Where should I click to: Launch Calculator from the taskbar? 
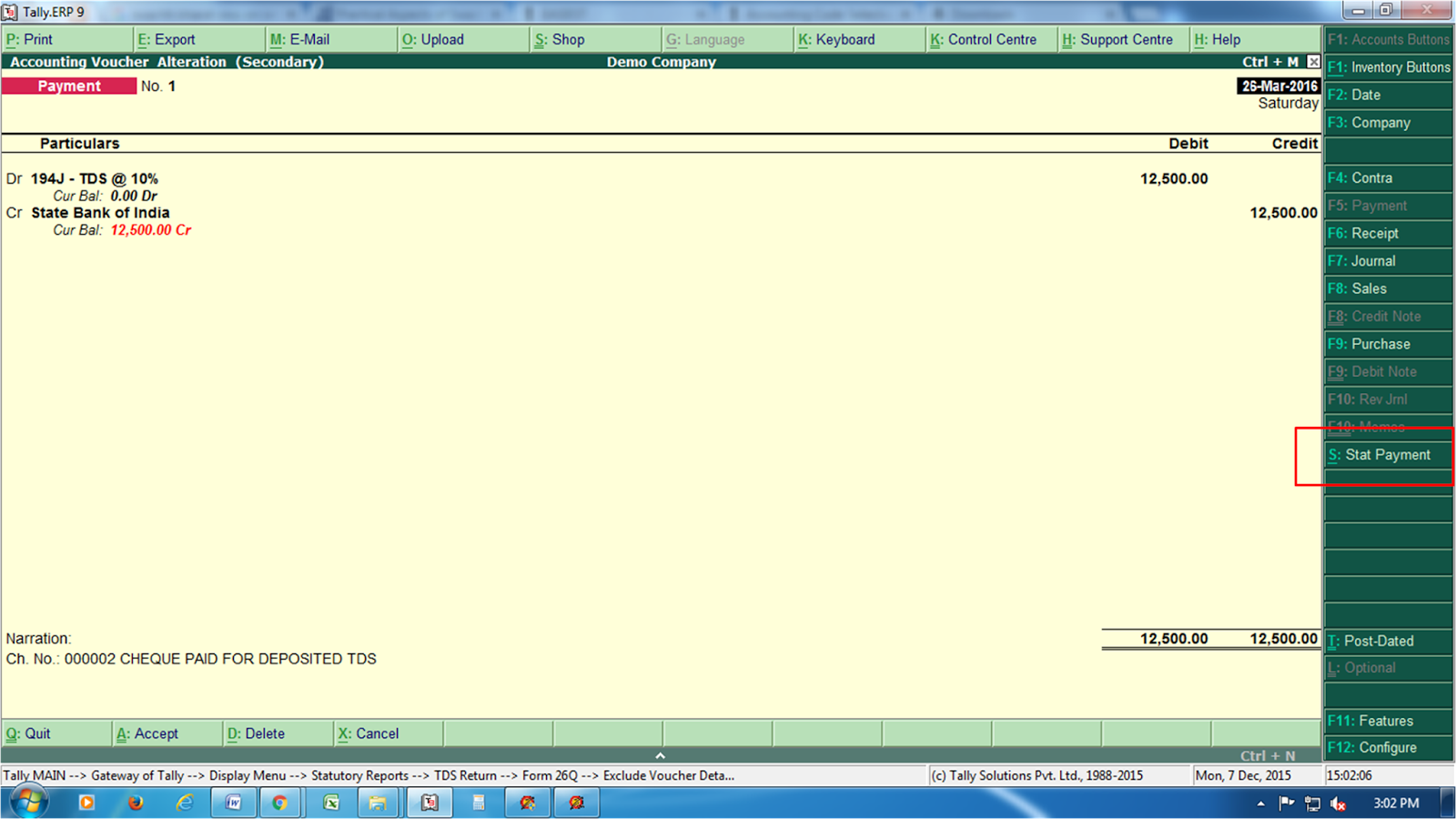point(478,803)
